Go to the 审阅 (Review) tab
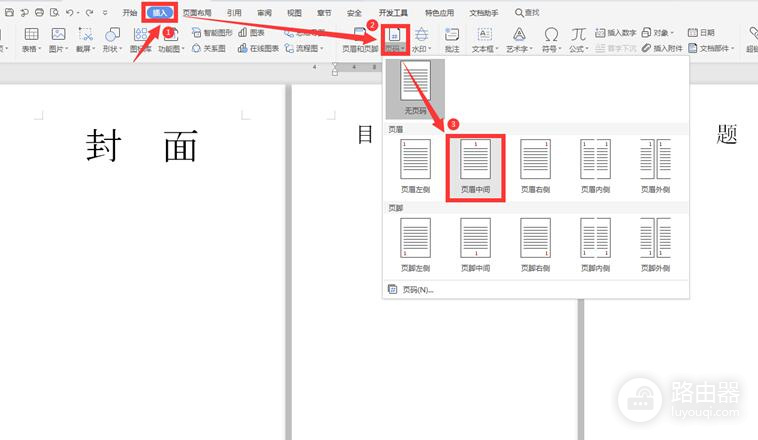The width and height of the screenshot is (758, 440). [x=264, y=13]
